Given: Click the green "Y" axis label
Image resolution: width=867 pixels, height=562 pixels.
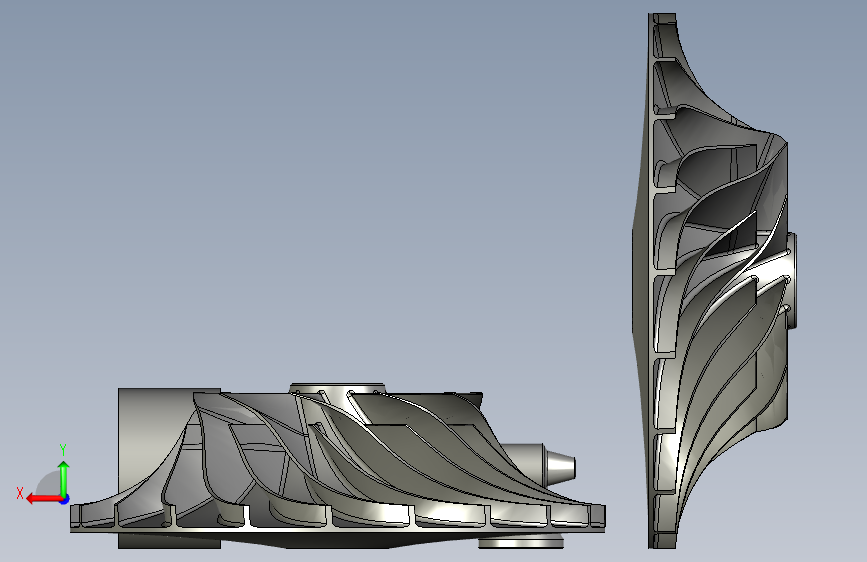Looking at the screenshot, I should click(63, 450).
